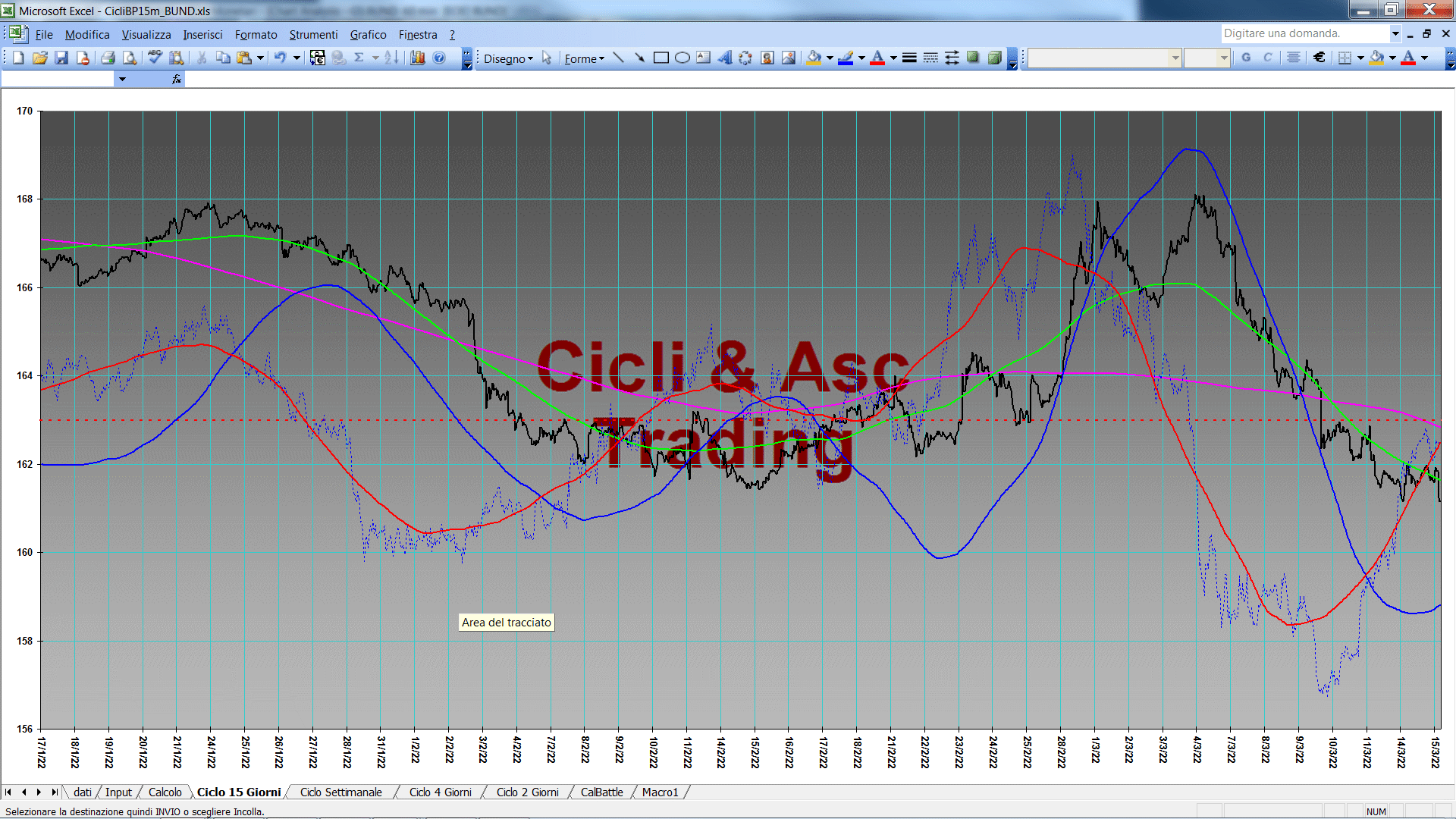Expand the Paste options dropdown arrow
This screenshot has height=819, width=1456.
[260, 58]
